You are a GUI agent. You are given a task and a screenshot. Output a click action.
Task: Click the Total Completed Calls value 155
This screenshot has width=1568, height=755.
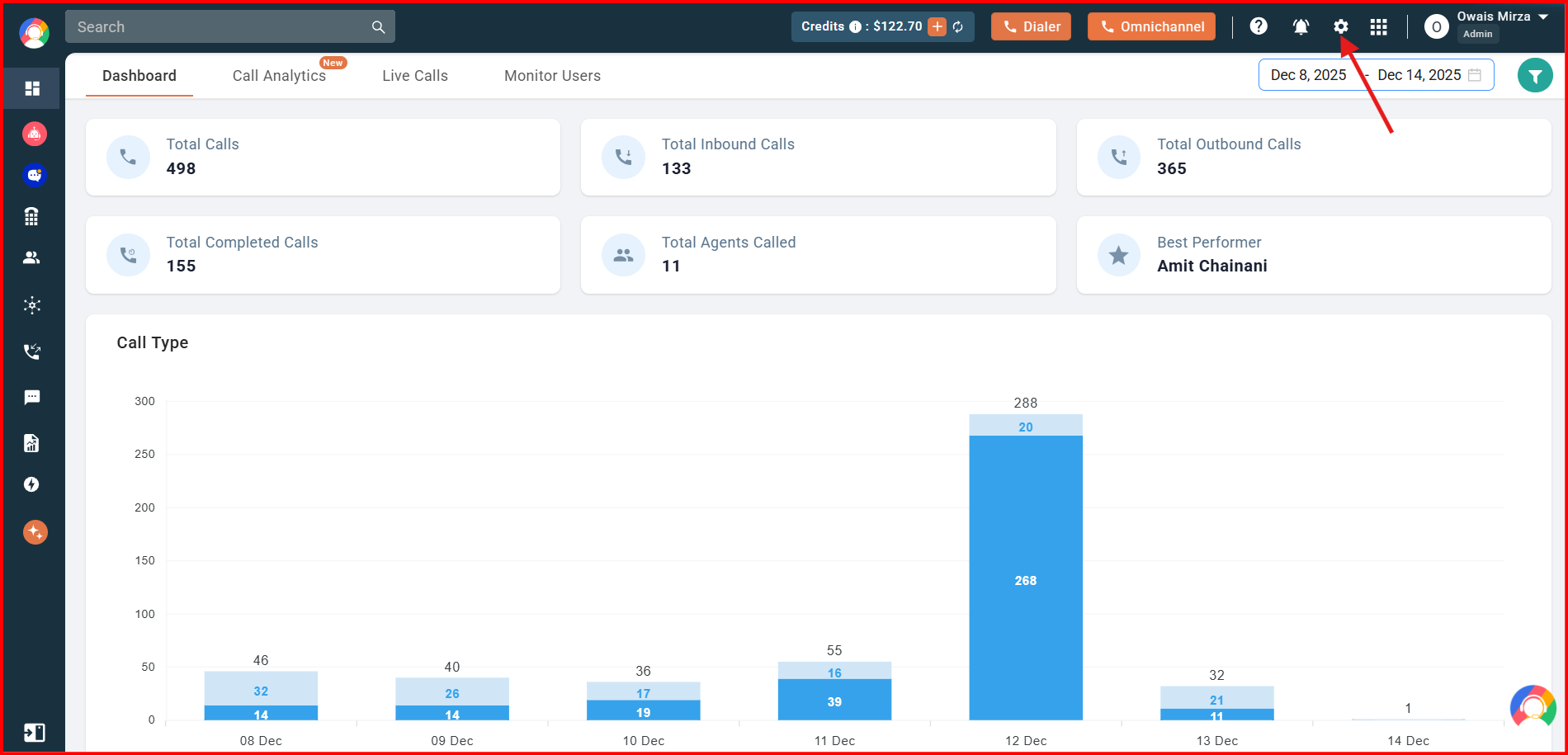point(181,267)
